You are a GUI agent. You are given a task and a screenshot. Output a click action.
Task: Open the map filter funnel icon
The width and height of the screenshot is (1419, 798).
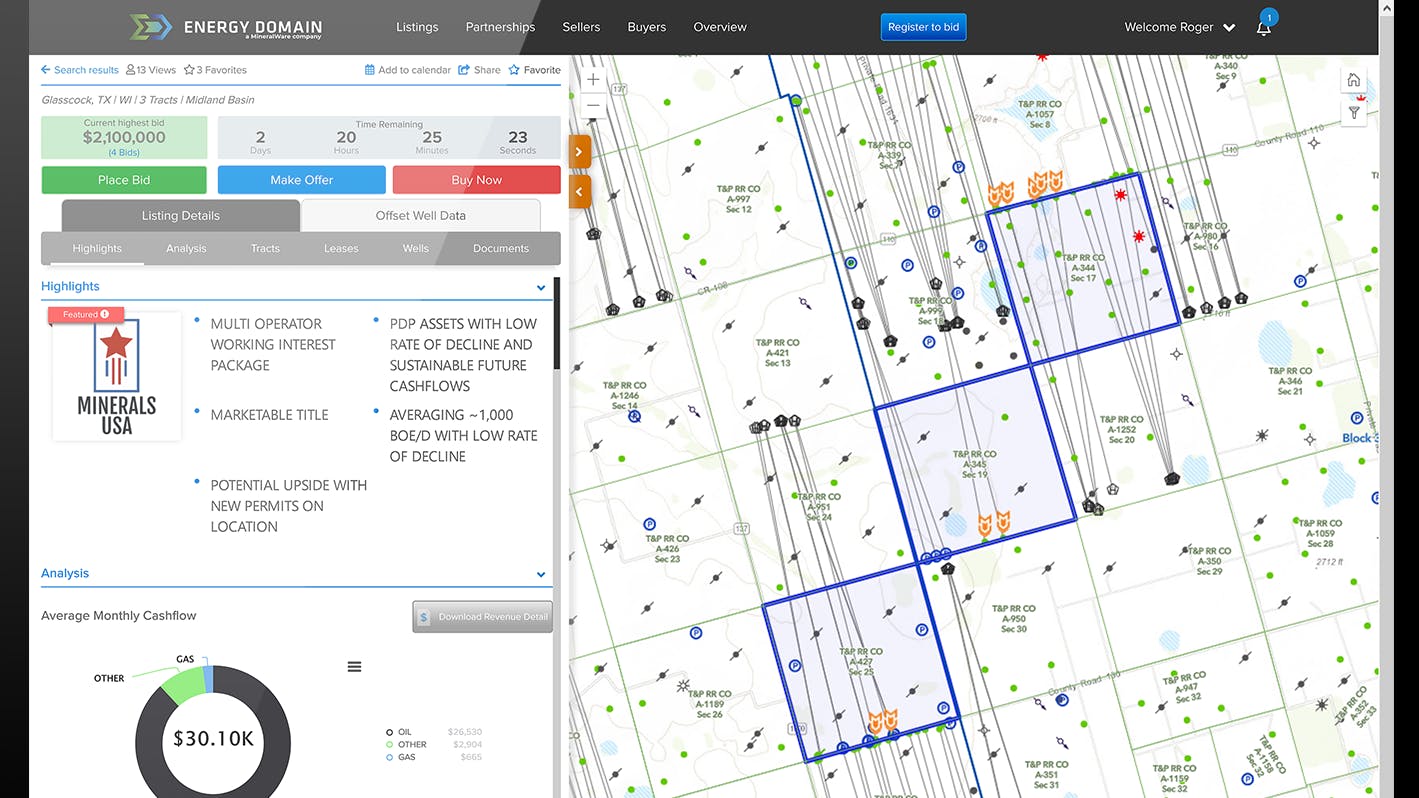pos(1353,113)
